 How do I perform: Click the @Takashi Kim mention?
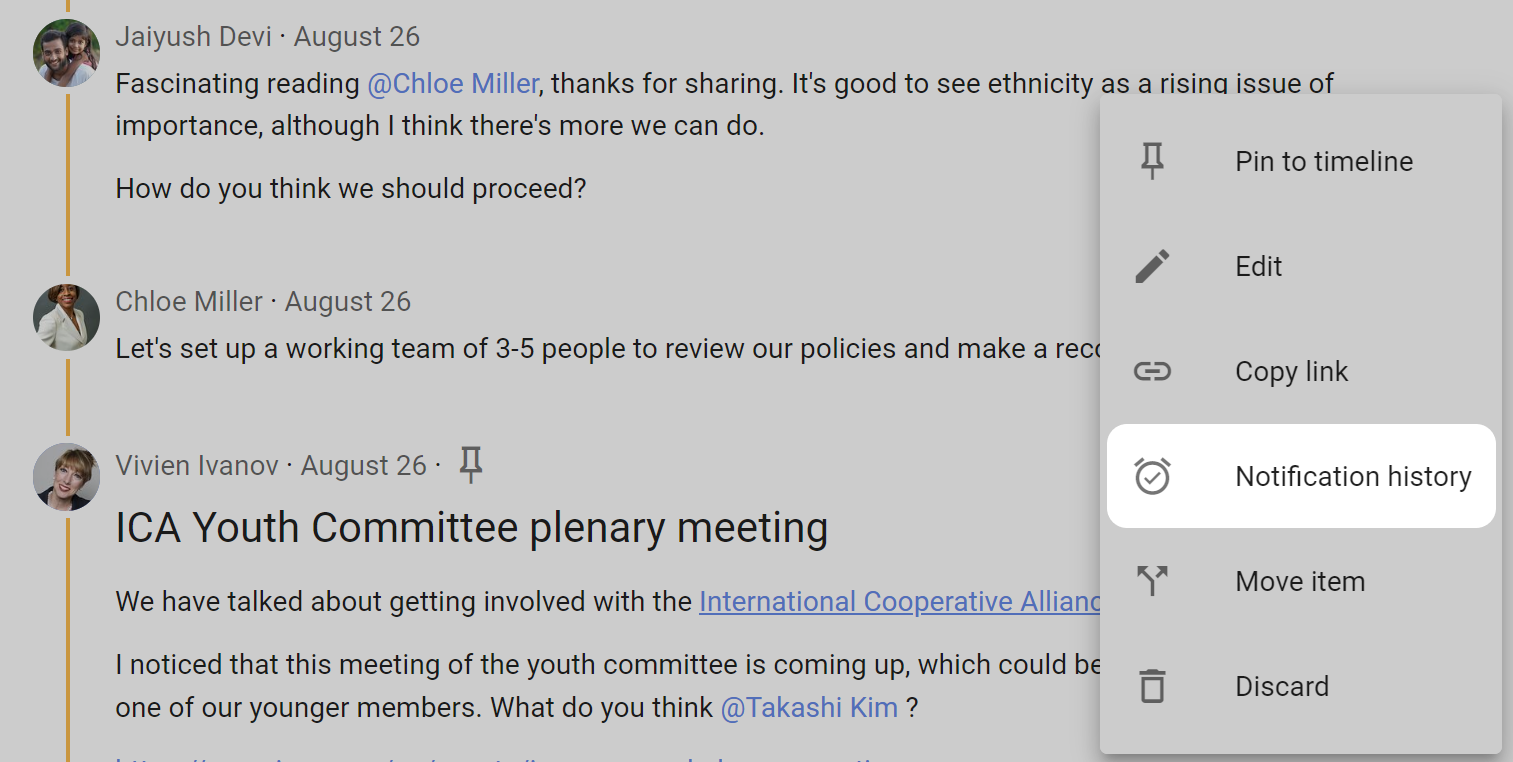(809, 709)
